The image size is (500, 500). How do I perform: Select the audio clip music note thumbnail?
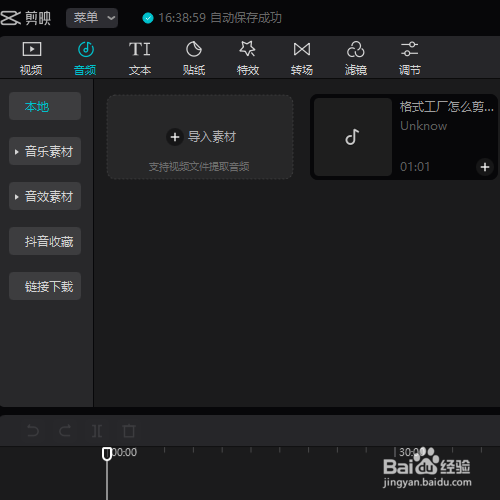[353, 137]
